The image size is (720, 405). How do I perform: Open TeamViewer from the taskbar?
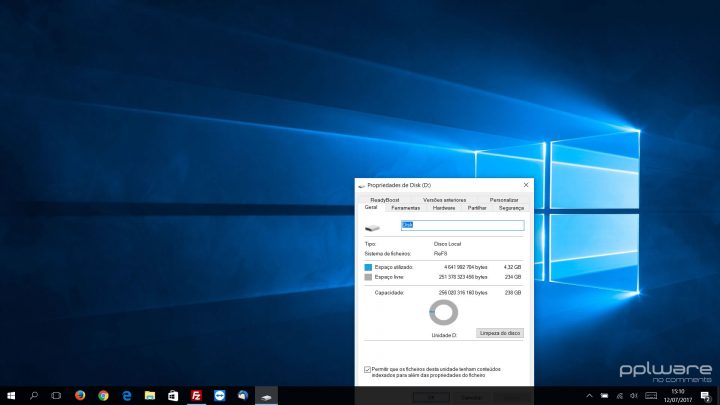219,396
